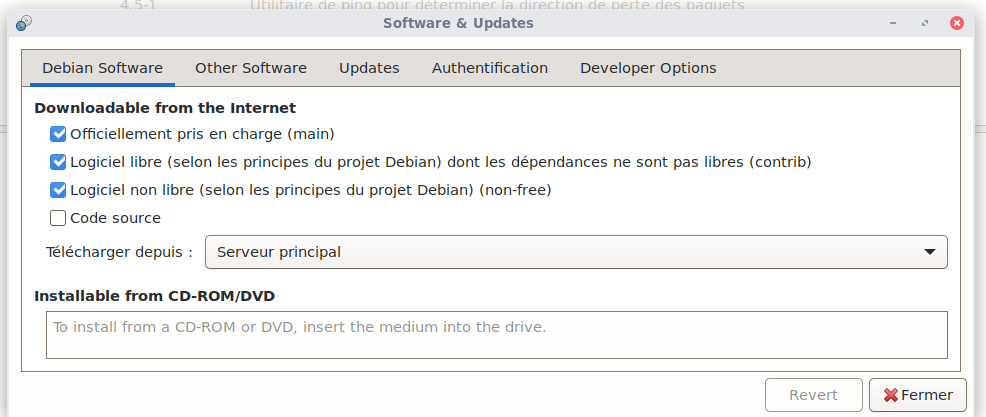986x417 pixels.
Task: Toggle the Logiciel non libre (non-free) checkbox
Action: point(58,190)
